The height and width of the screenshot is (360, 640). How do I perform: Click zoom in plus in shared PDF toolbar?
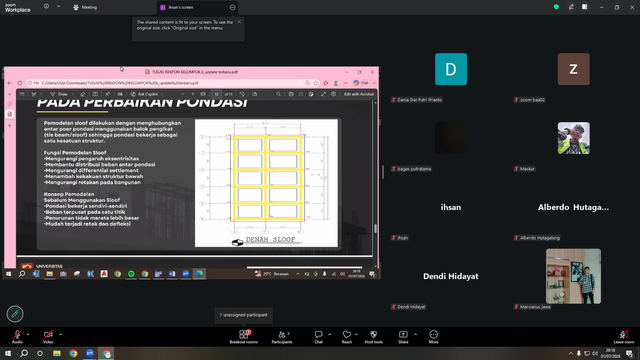pos(193,94)
